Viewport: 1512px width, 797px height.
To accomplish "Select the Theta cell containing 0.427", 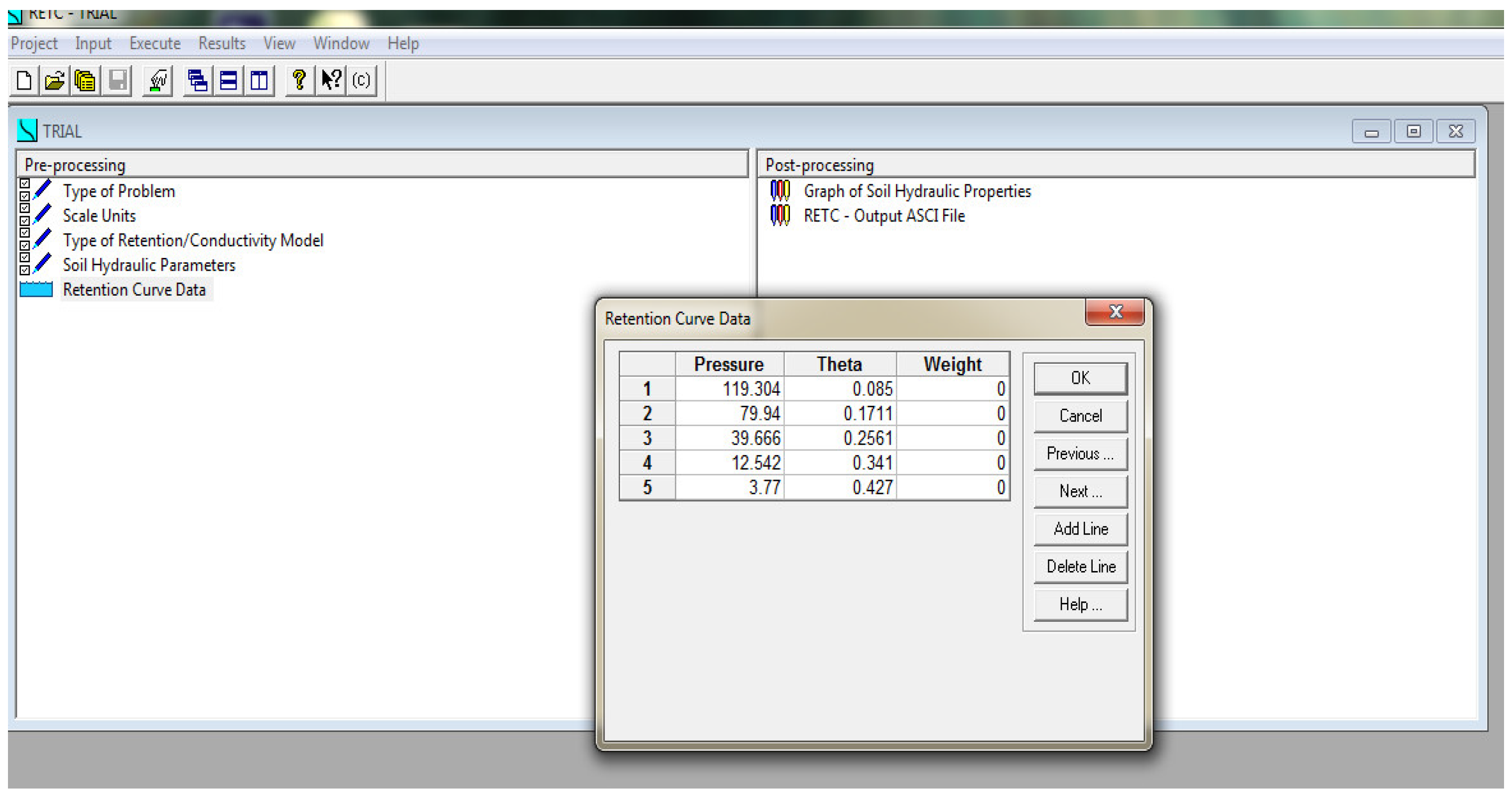I will [840, 487].
